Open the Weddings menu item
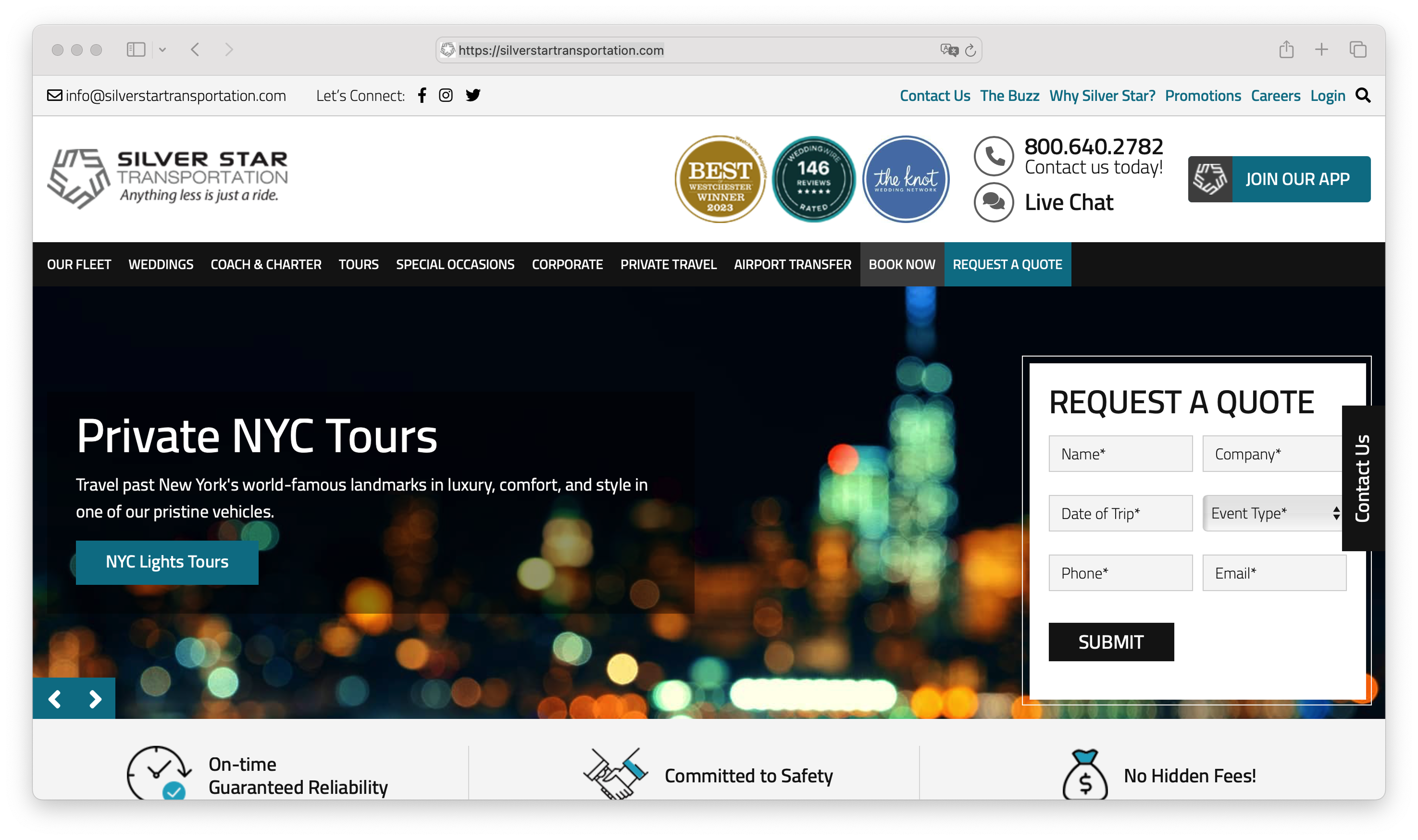 pyautogui.click(x=161, y=264)
